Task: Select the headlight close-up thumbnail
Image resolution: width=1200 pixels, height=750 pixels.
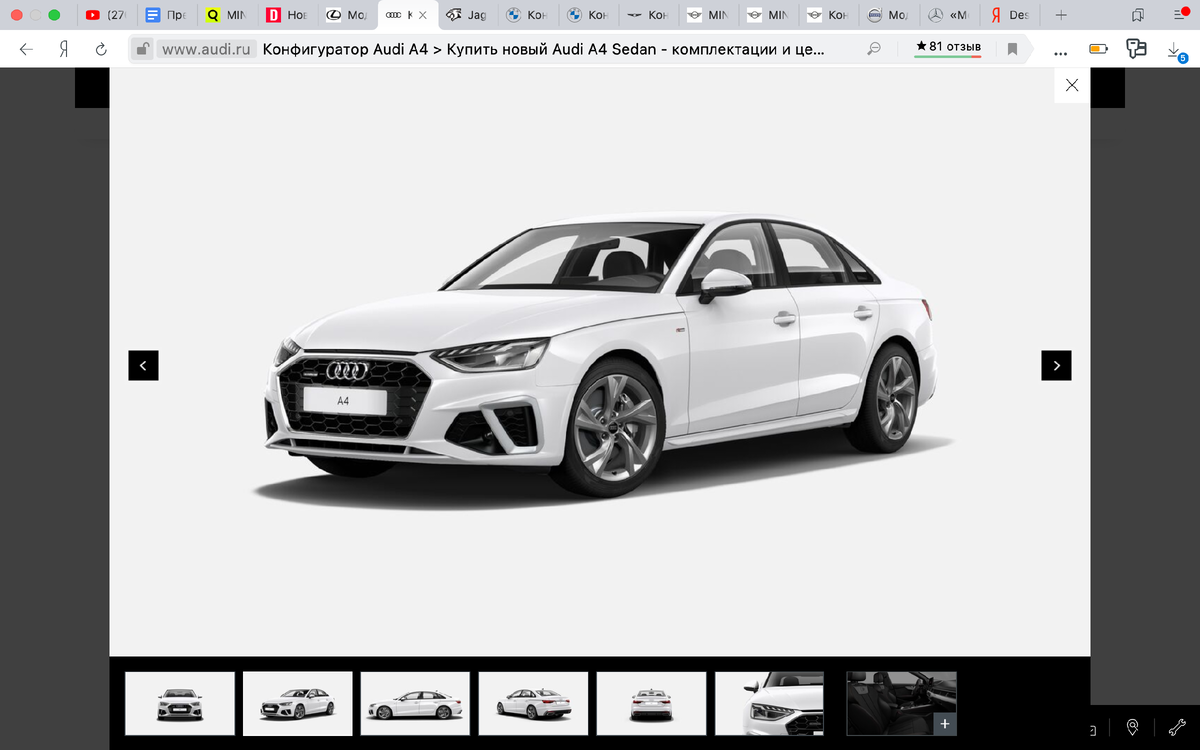Action: pyautogui.click(x=769, y=704)
